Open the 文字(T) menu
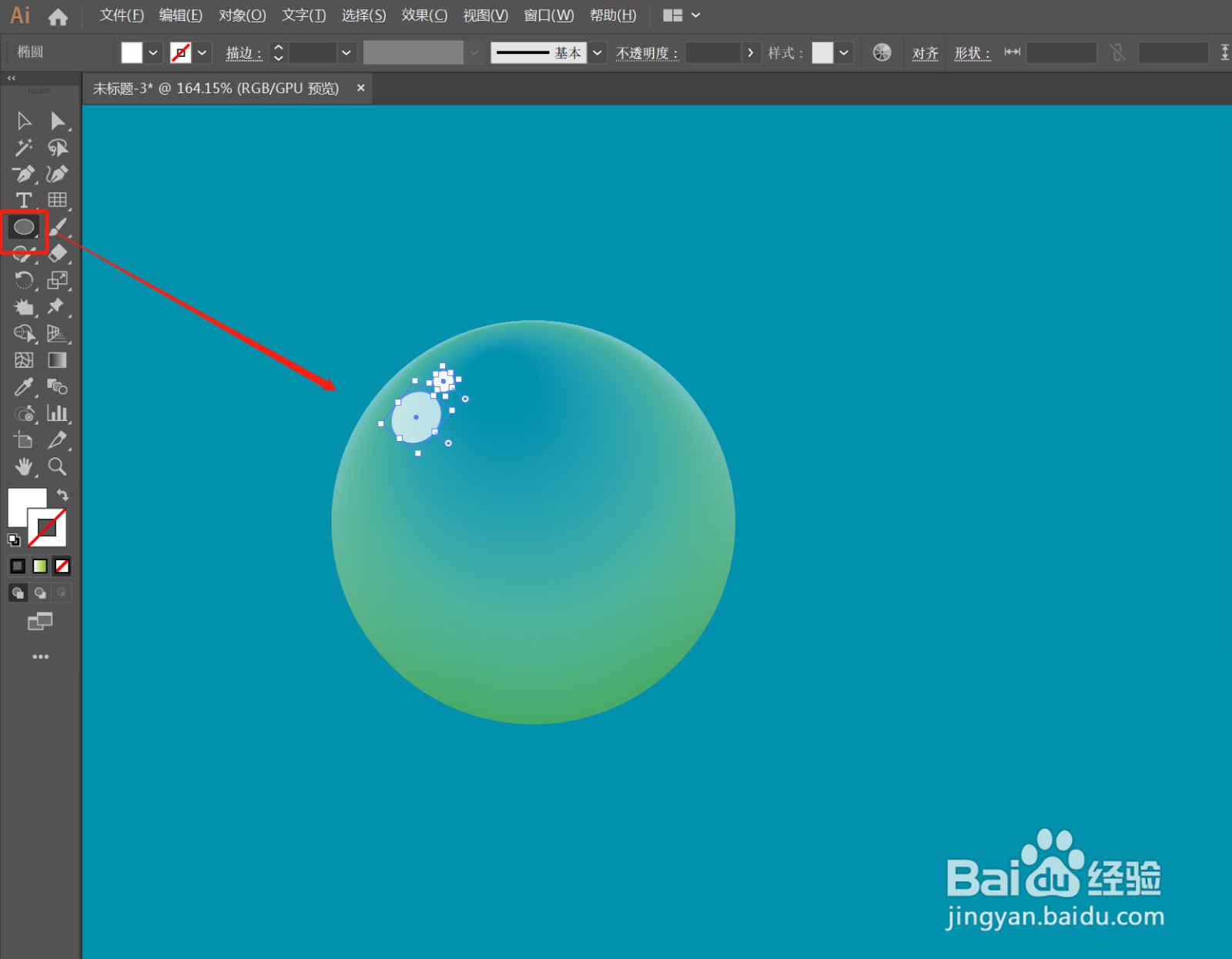 (x=304, y=15)
